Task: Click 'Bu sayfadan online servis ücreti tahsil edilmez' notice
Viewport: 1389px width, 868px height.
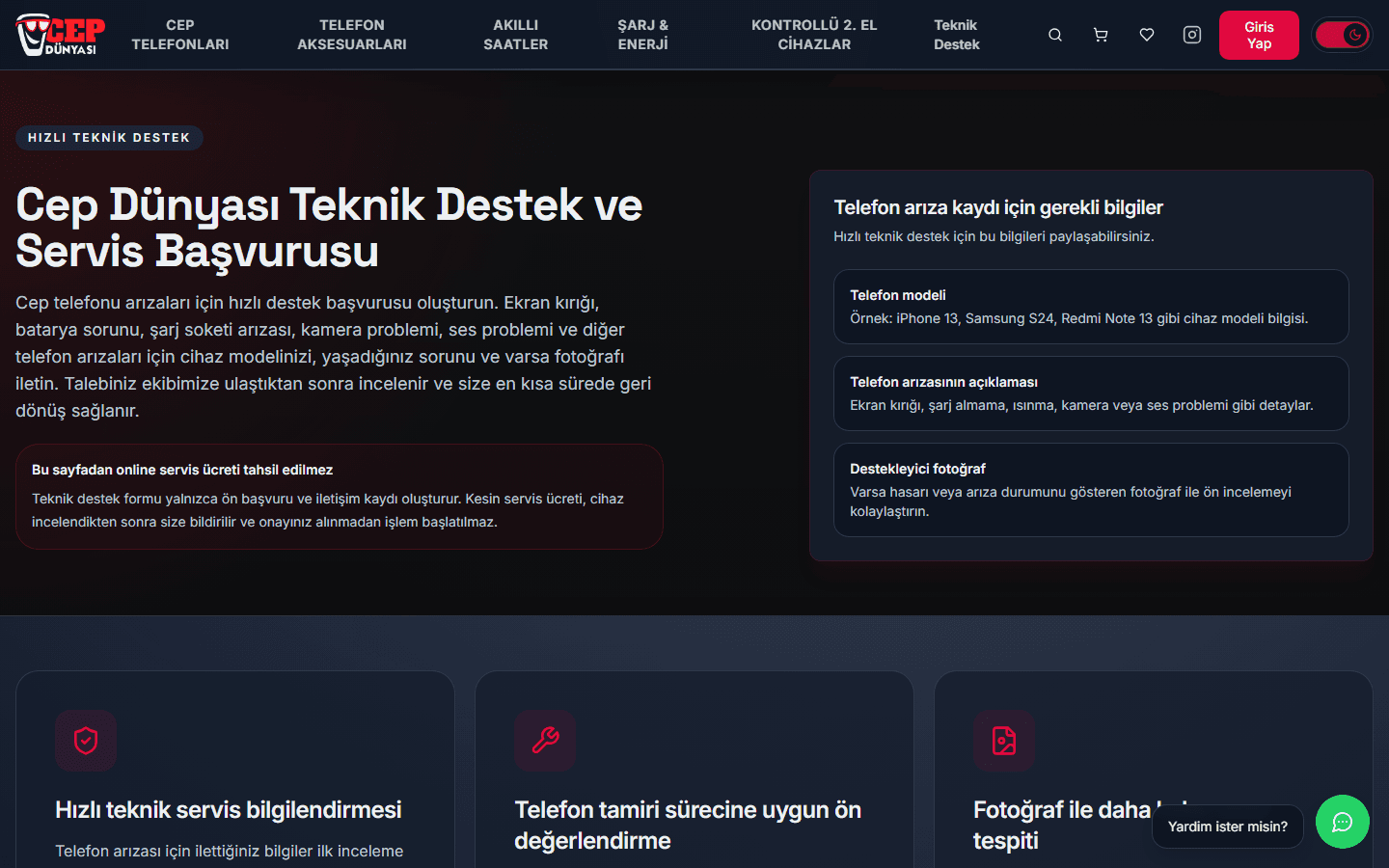Action: pyautogui.click(x=340, y=497)
